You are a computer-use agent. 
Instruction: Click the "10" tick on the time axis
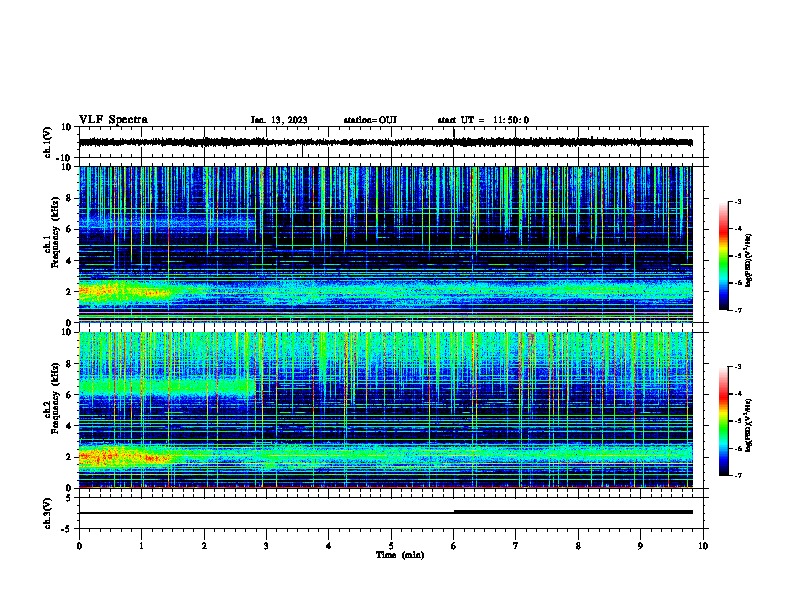coord(703,546)
